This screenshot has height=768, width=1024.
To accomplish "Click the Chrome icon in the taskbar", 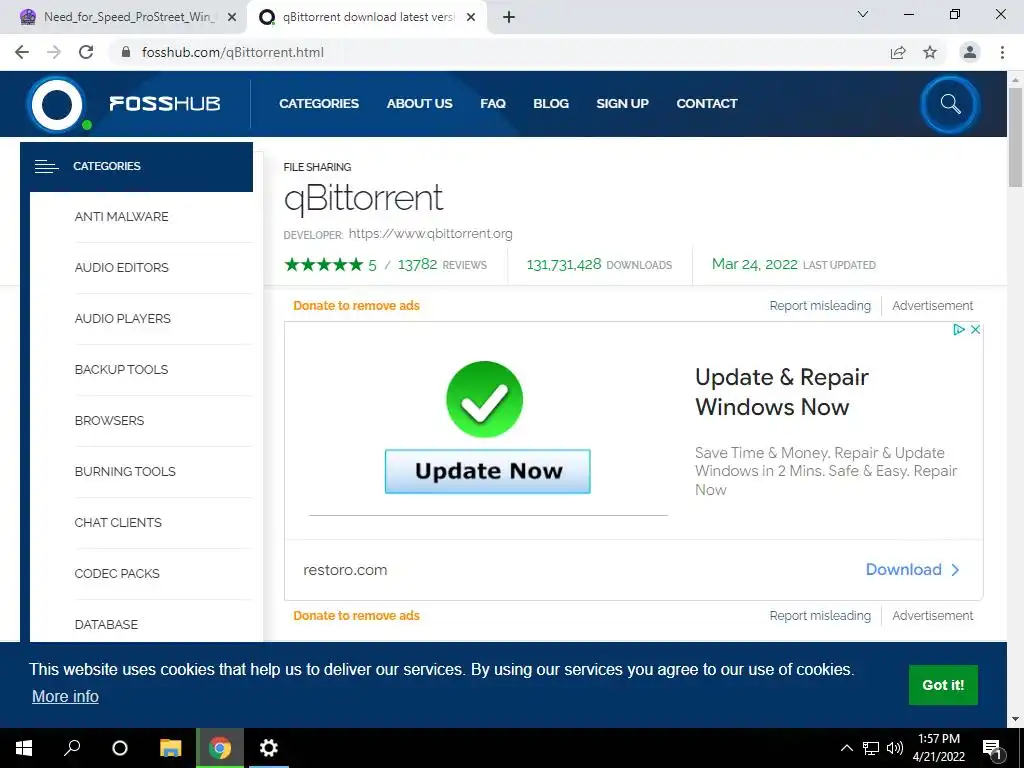I will pyautogui.click(x=220, y=748).
